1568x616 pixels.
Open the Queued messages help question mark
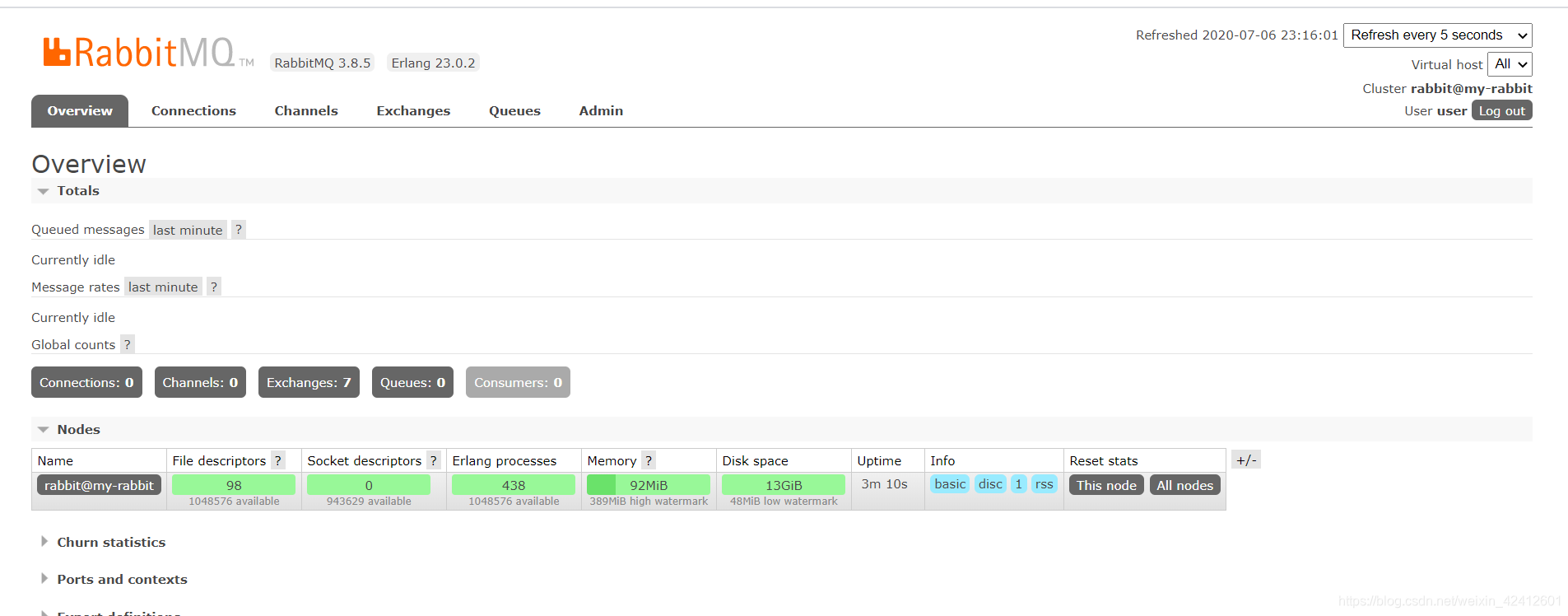[239, 230]
